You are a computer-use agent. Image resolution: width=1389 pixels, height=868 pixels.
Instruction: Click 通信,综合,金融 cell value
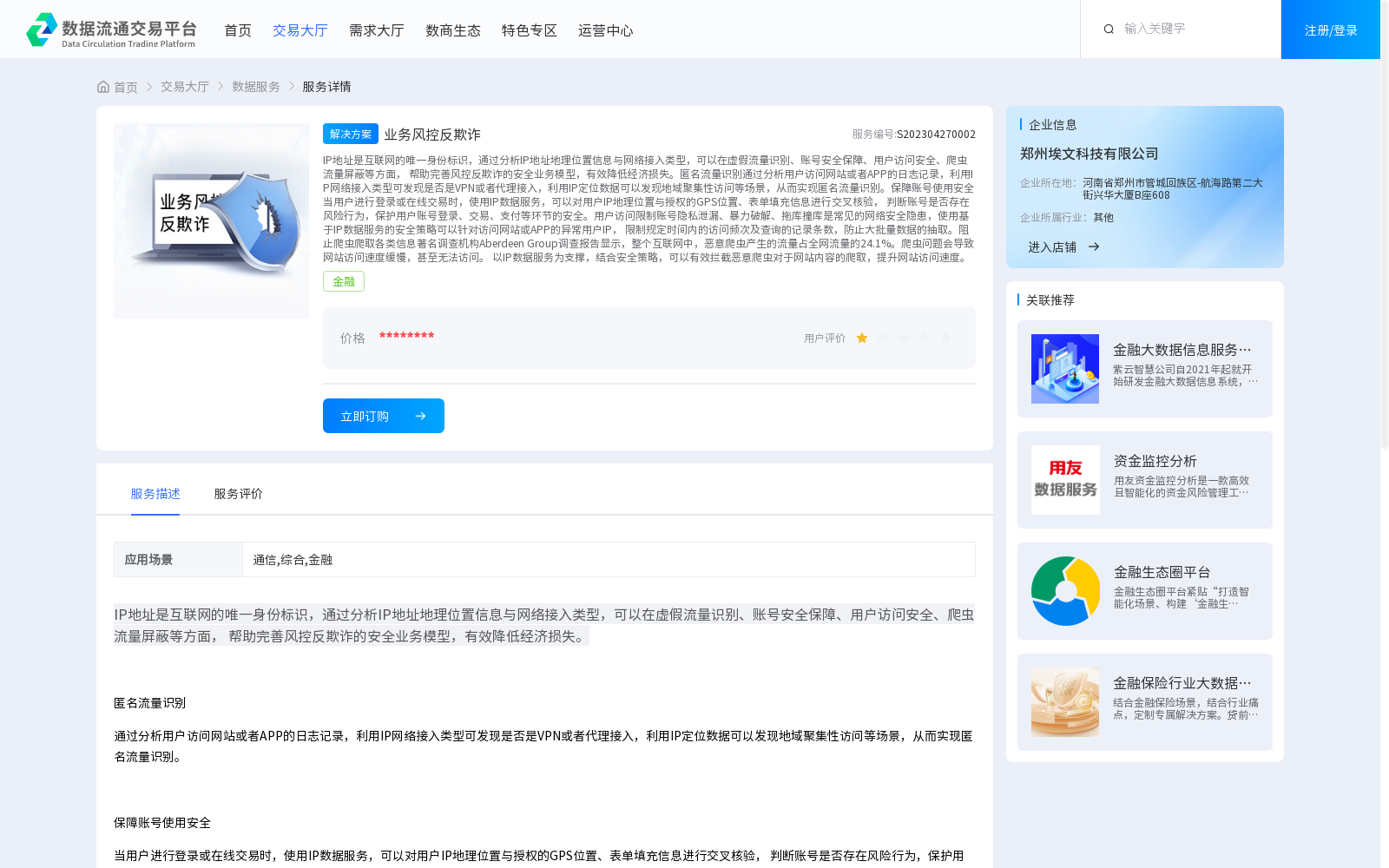point(293,560)
